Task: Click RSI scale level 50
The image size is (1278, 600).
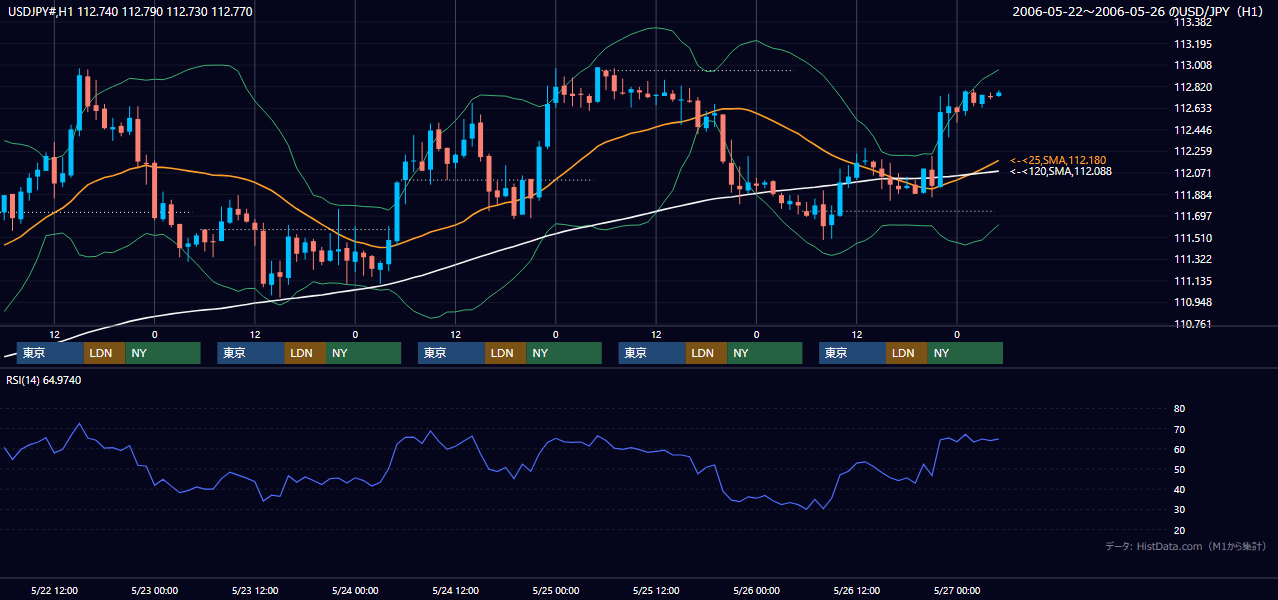Action: click(x=1179, y=469)
